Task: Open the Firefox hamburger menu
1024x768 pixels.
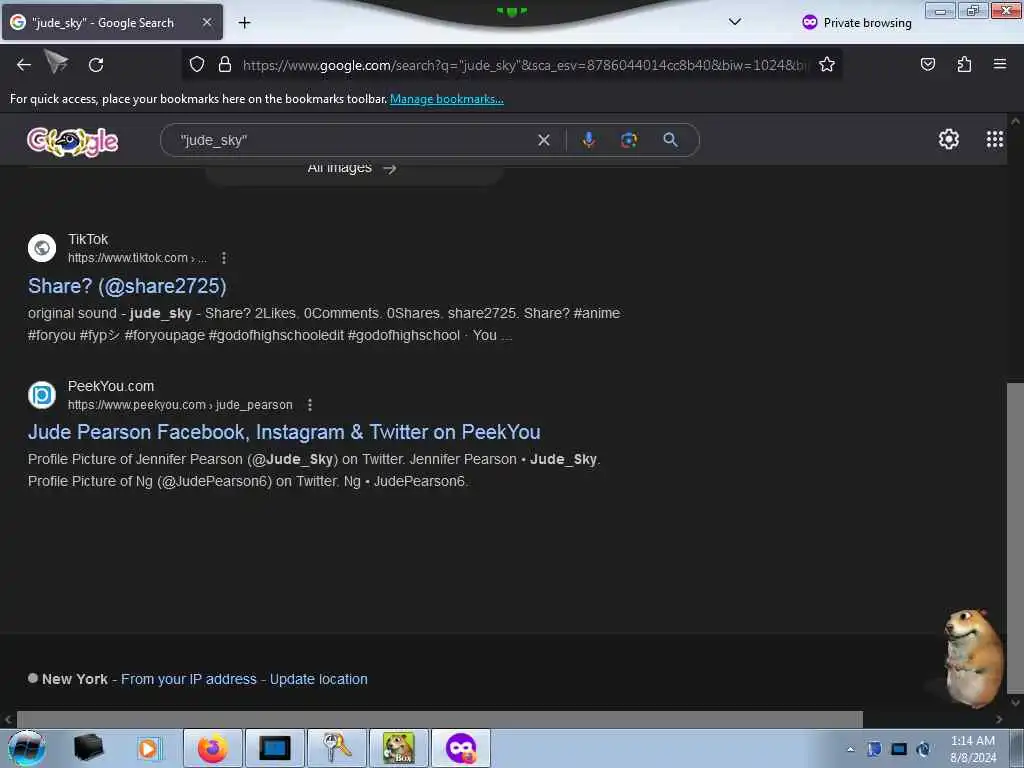Action: (999, 64)
